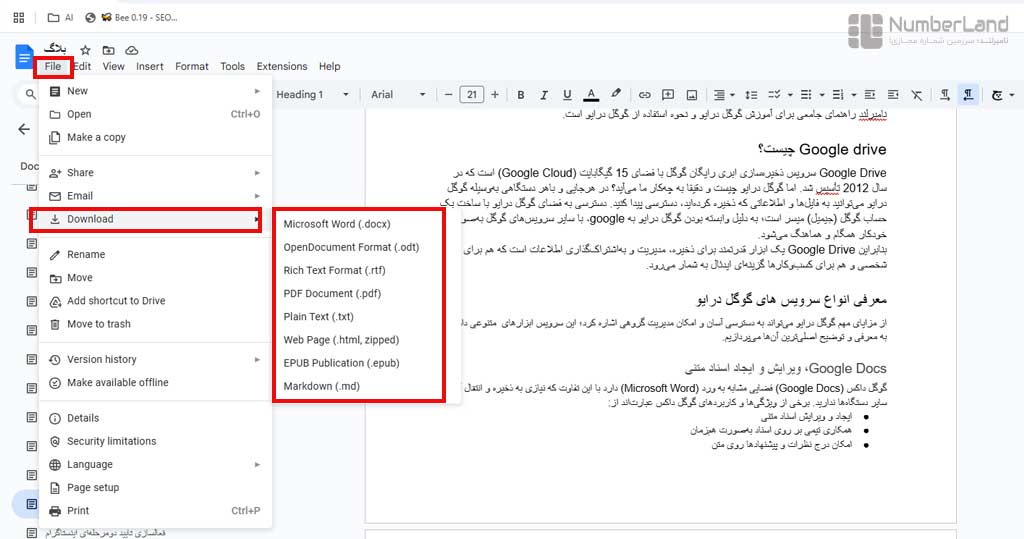1024x539 pixels.
Task: Set left-to-right paragraph direction
Action: click(x=944, y=95)
